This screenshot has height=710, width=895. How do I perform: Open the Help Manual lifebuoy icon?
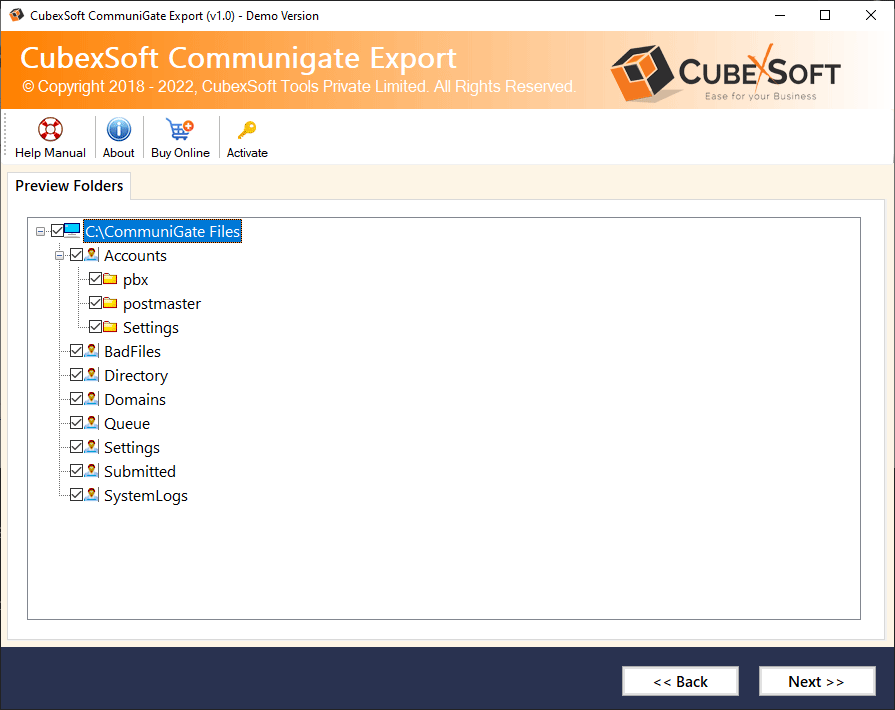[x=50, y=129]
